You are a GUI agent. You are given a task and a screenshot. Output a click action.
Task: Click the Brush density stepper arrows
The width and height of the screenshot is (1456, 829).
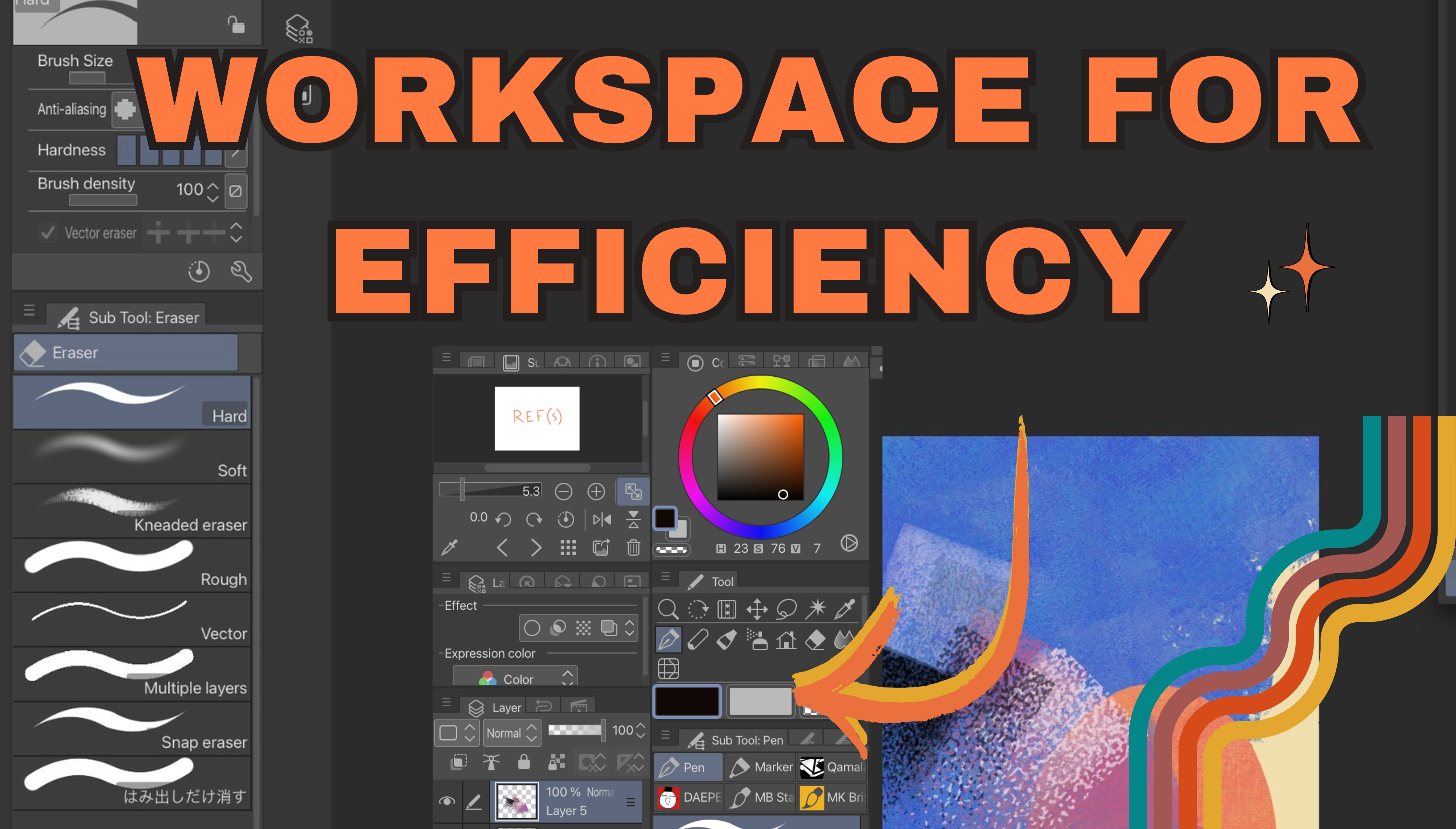click(x=213, y=192)
